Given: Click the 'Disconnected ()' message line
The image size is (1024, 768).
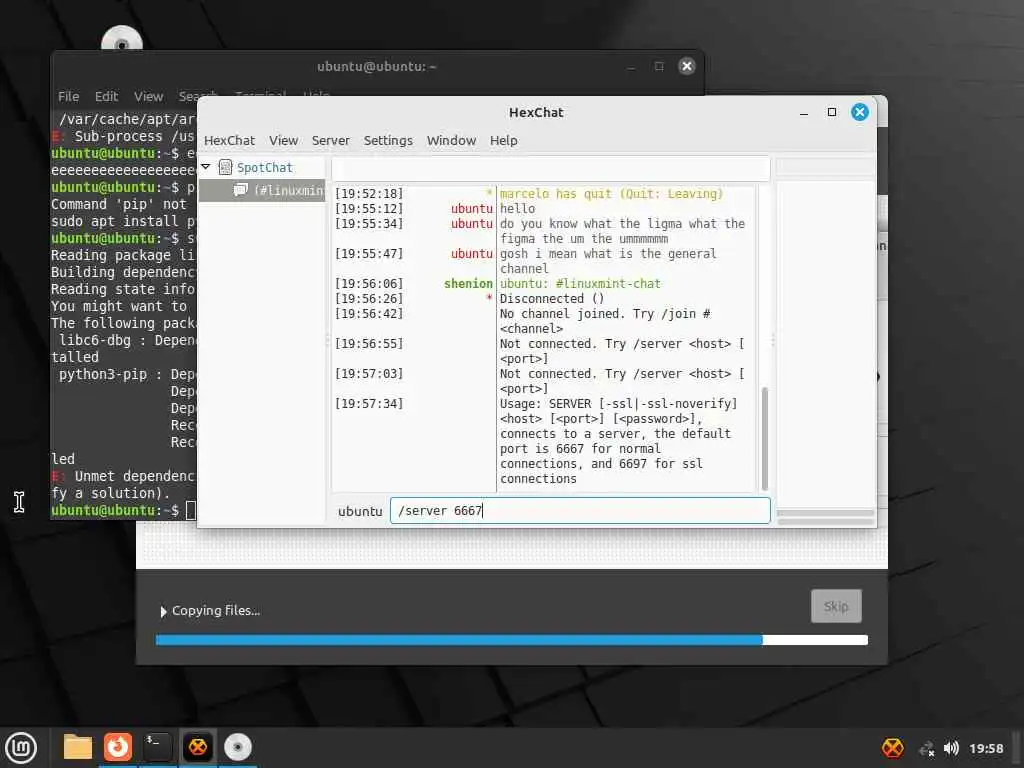Looking at the screenshot, I should [x=552, y=298].
